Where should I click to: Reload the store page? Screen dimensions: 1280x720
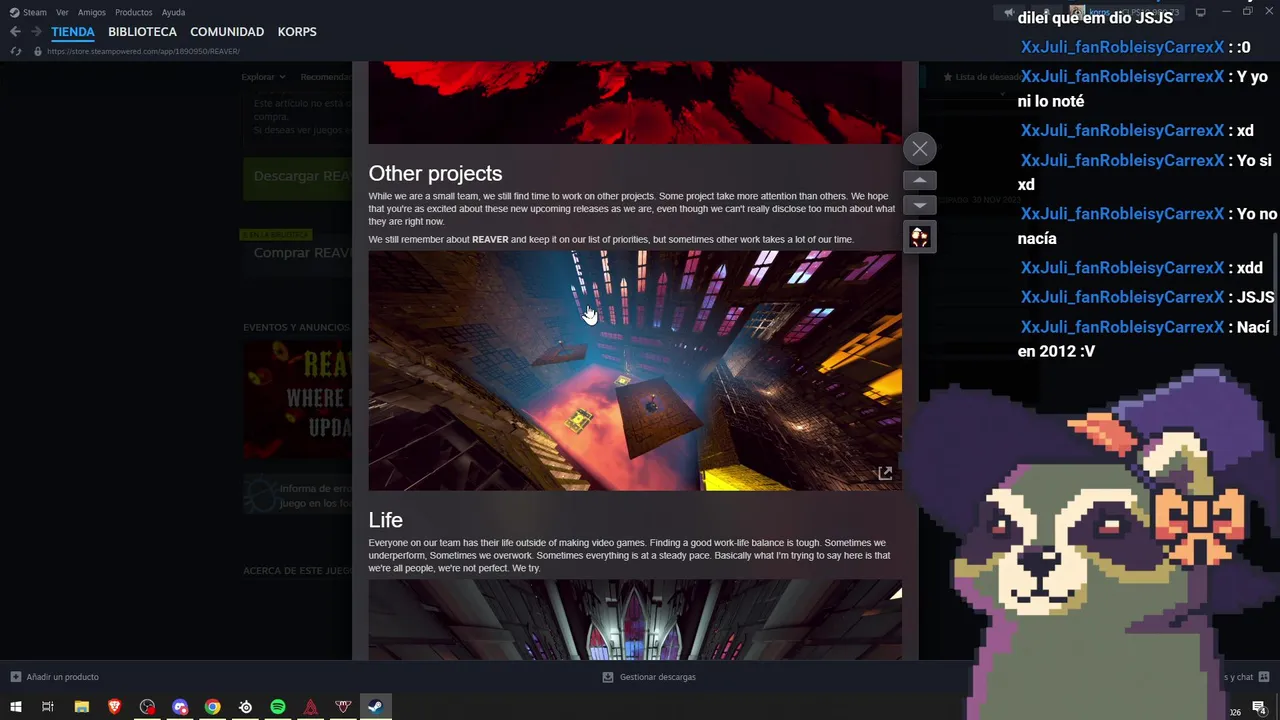16,51
